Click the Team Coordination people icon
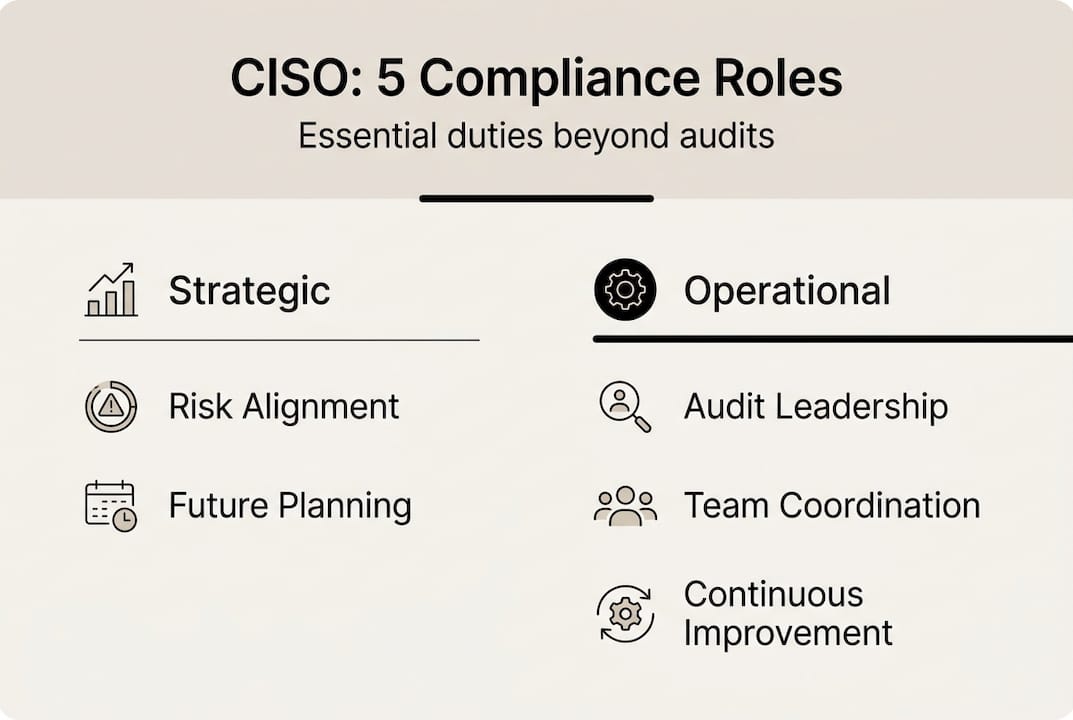 [x=625, y=505]
